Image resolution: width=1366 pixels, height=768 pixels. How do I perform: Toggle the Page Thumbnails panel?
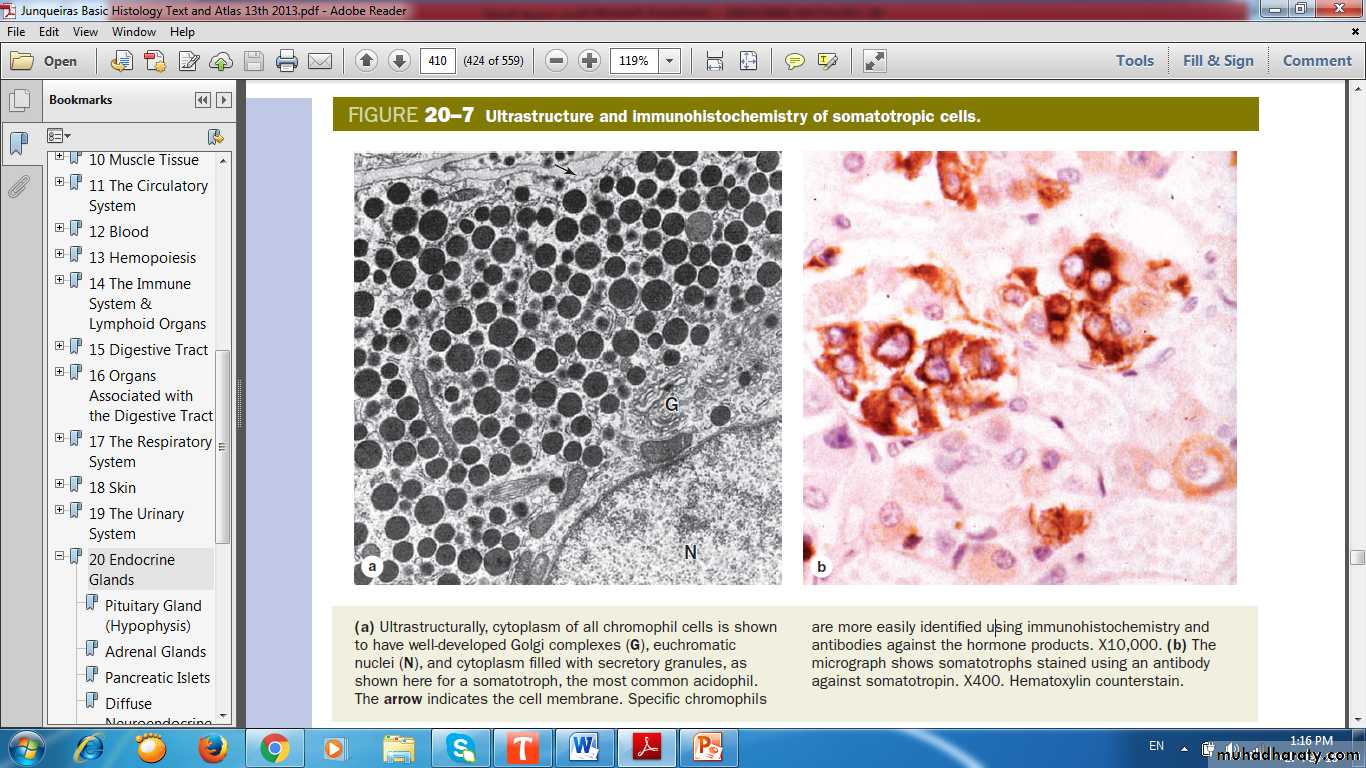tap(19, 101)
